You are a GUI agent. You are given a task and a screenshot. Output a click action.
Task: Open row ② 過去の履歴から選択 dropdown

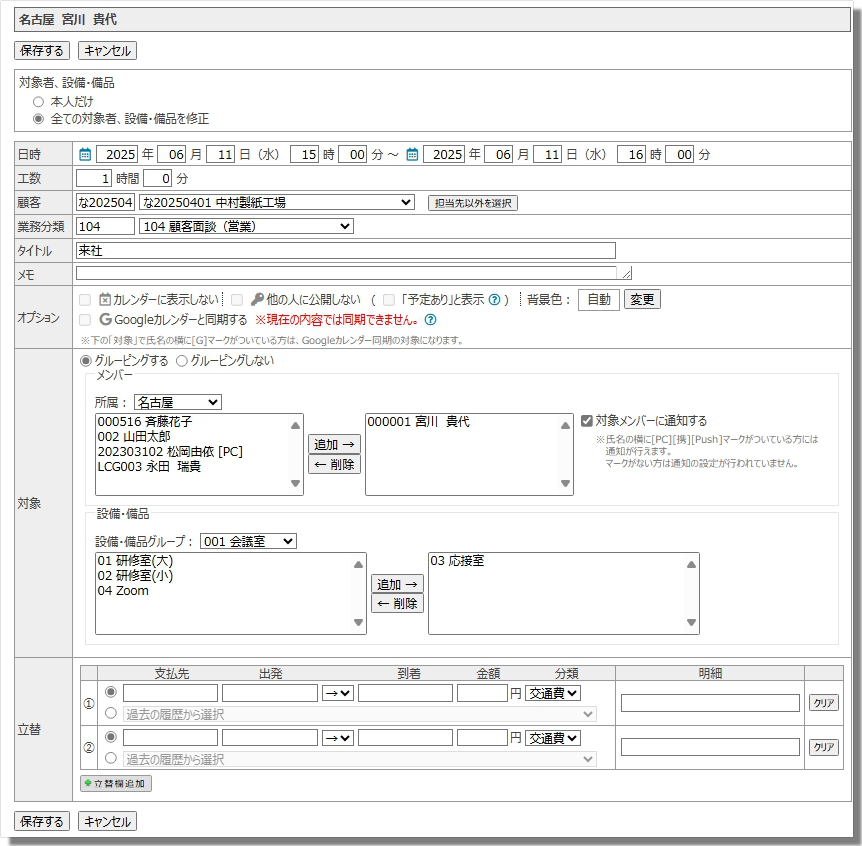click(x=360, y=759)
